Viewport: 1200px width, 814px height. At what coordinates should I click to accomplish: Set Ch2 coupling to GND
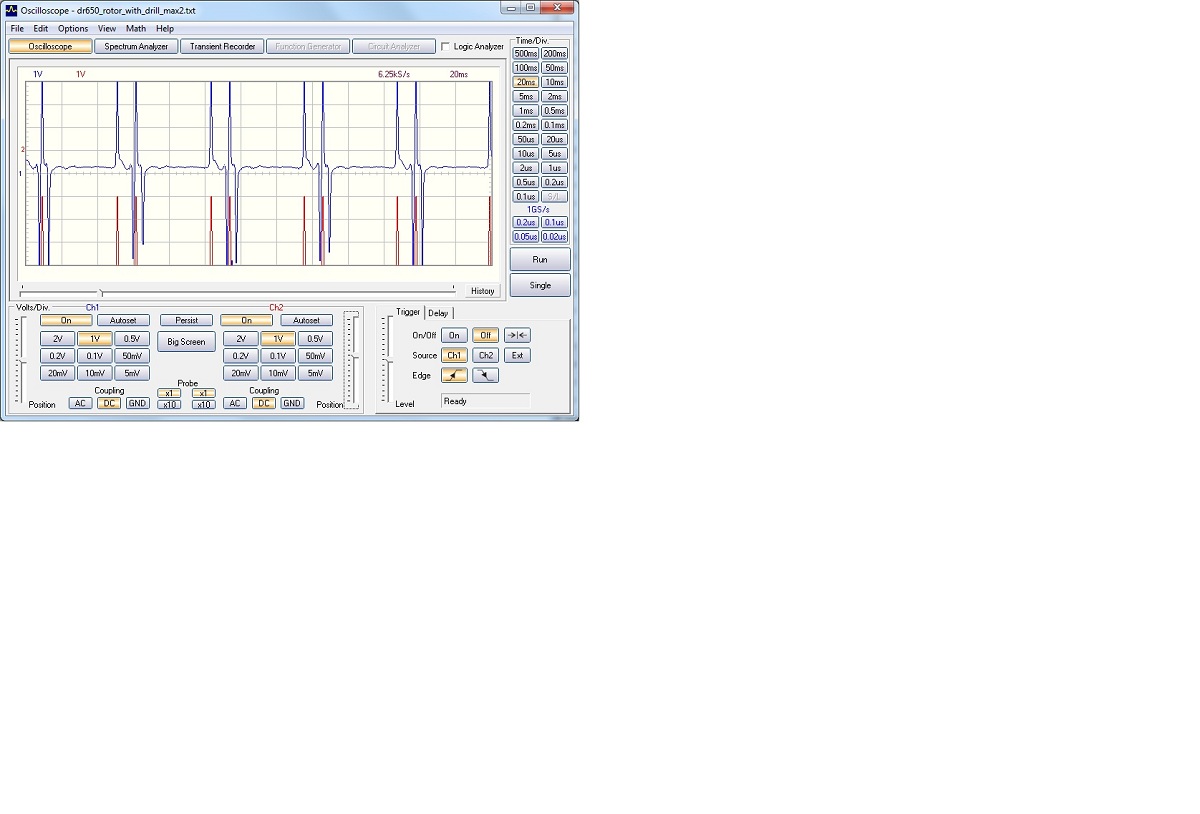291,403
